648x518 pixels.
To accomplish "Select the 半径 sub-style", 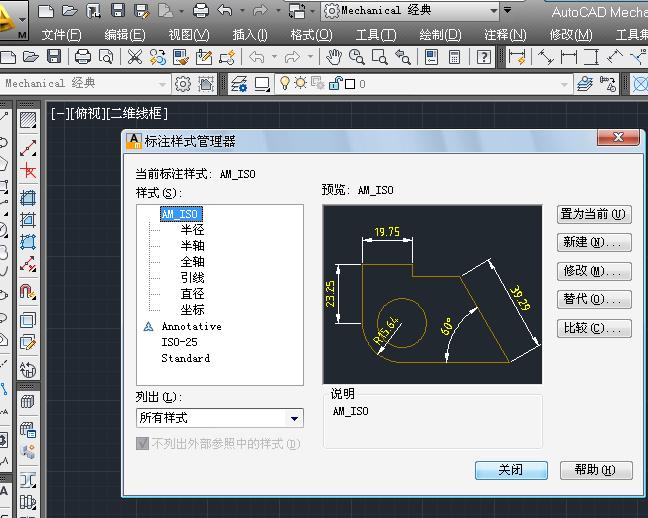I will click(192, 229).
